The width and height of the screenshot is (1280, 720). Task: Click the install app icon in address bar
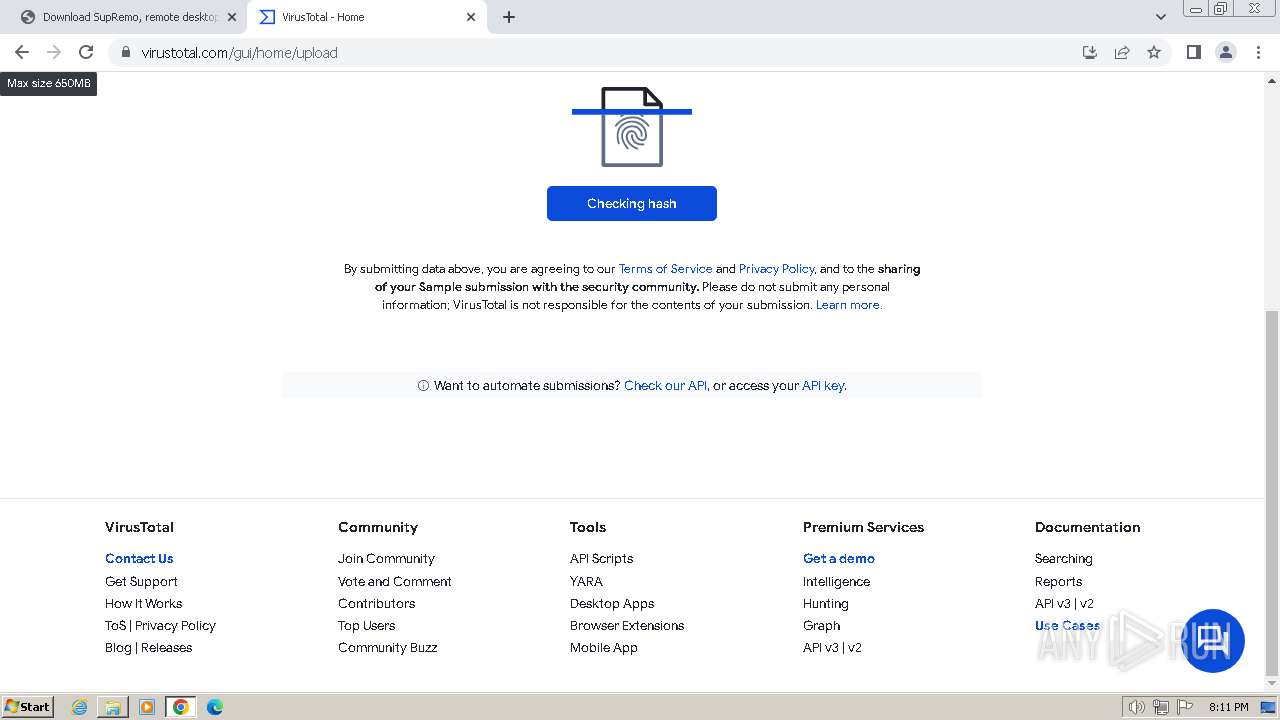coord(1090,52)
